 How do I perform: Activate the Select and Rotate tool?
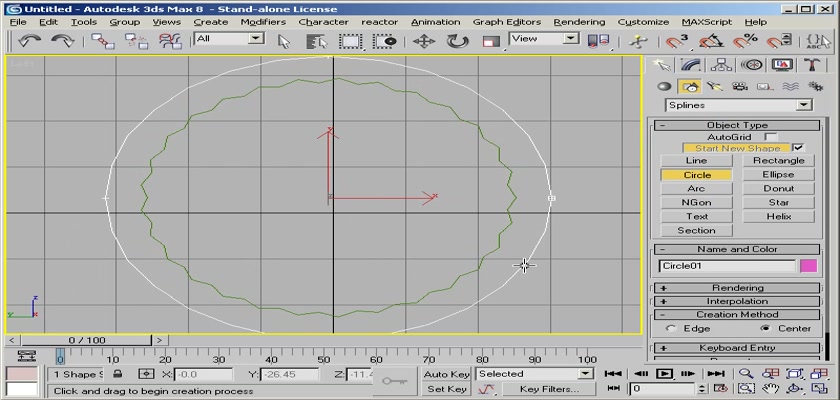pos(458,41)
